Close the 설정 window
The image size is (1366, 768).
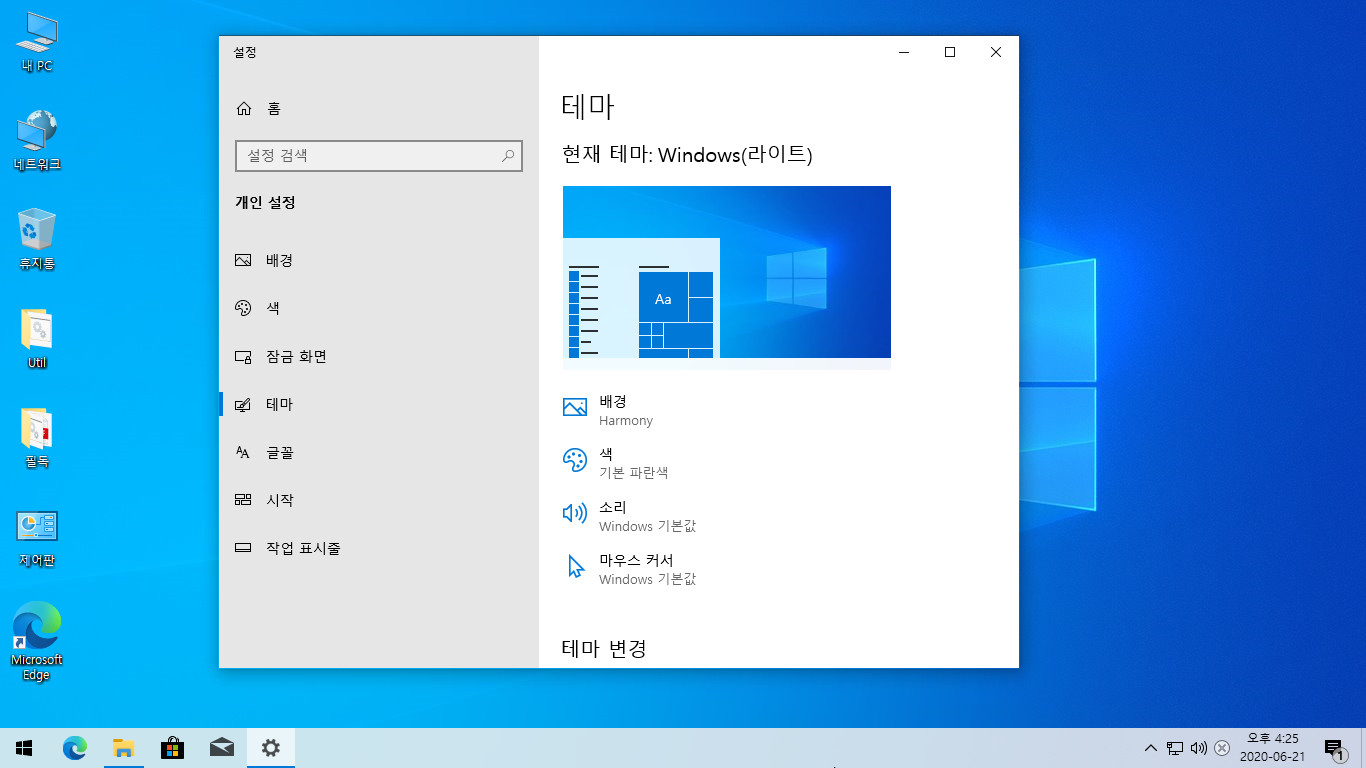[996, 52]
